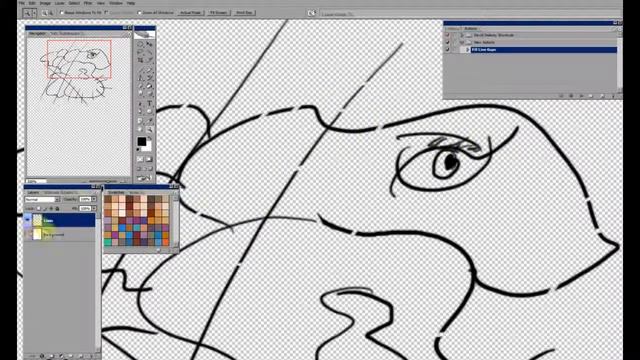Screen dimensions: 640x360
Task: Click the trash button in Actions panel
Action: coord(613,96)
